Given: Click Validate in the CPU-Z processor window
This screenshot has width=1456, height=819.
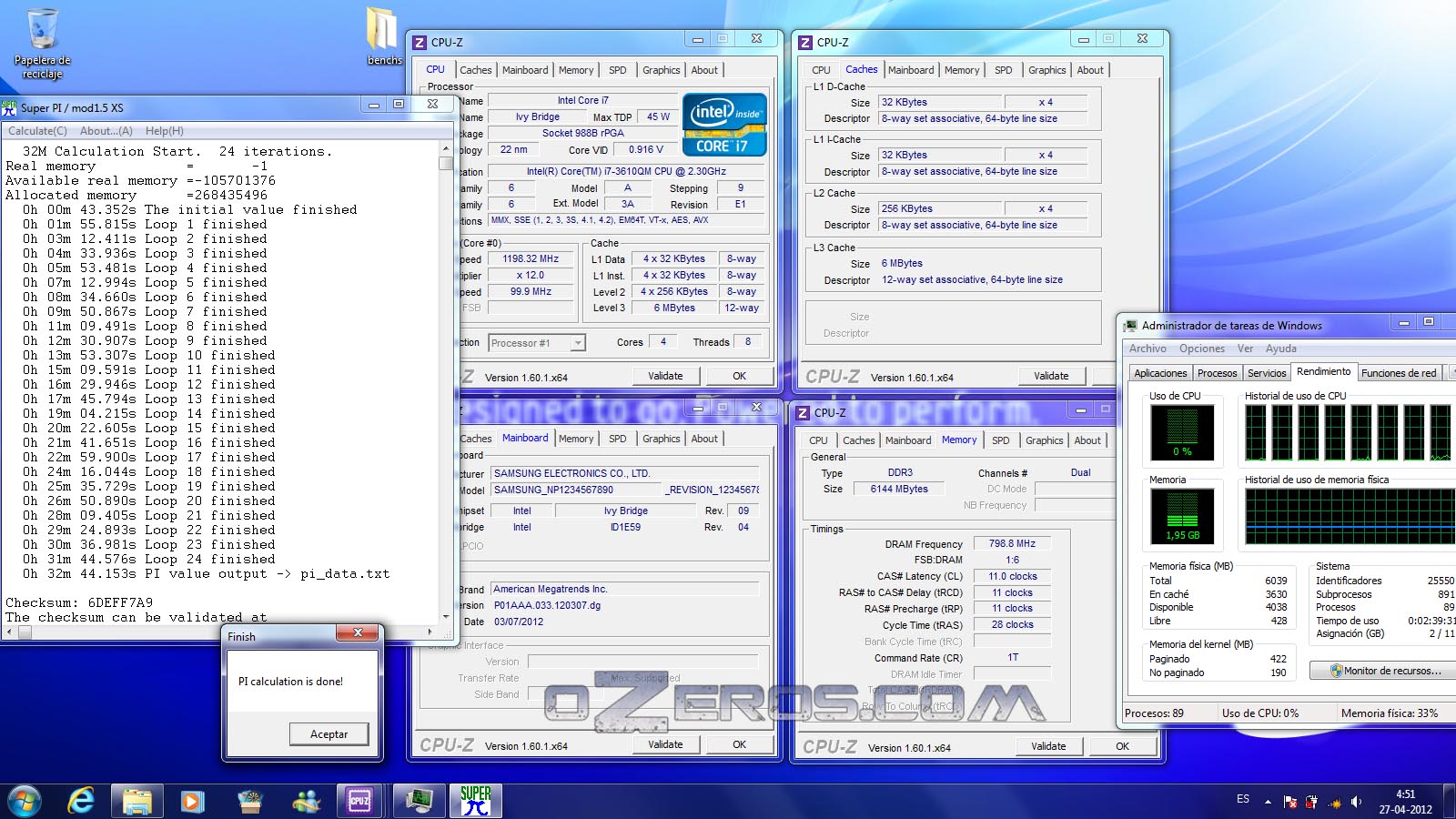Looking at the screenshot, I should pos(665,376).
